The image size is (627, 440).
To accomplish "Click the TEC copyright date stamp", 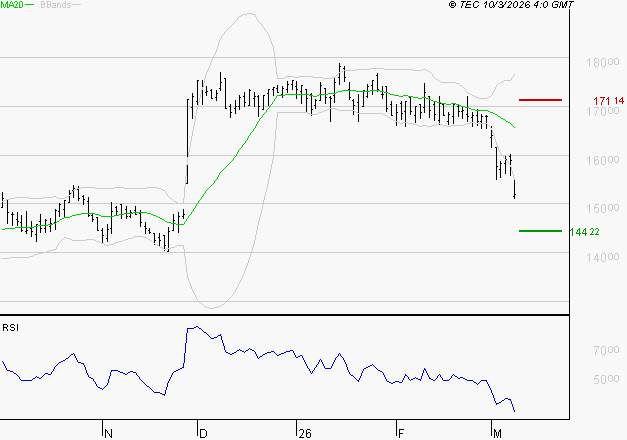I will click(x=511, y=5).
